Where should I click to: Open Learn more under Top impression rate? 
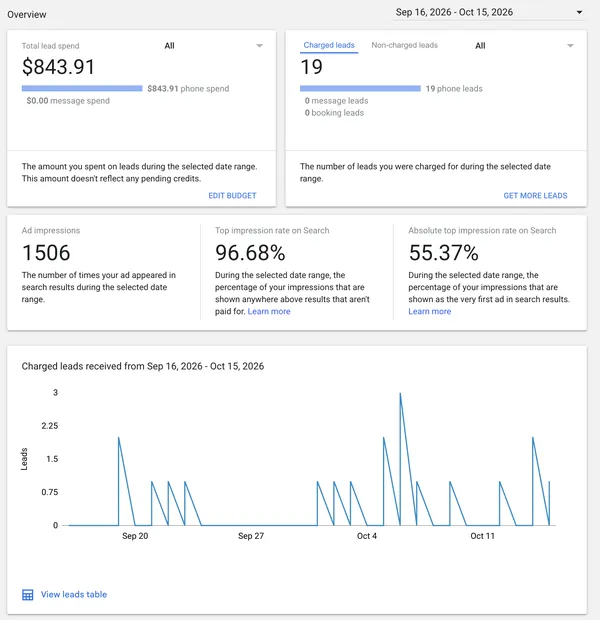click(269, 312)
